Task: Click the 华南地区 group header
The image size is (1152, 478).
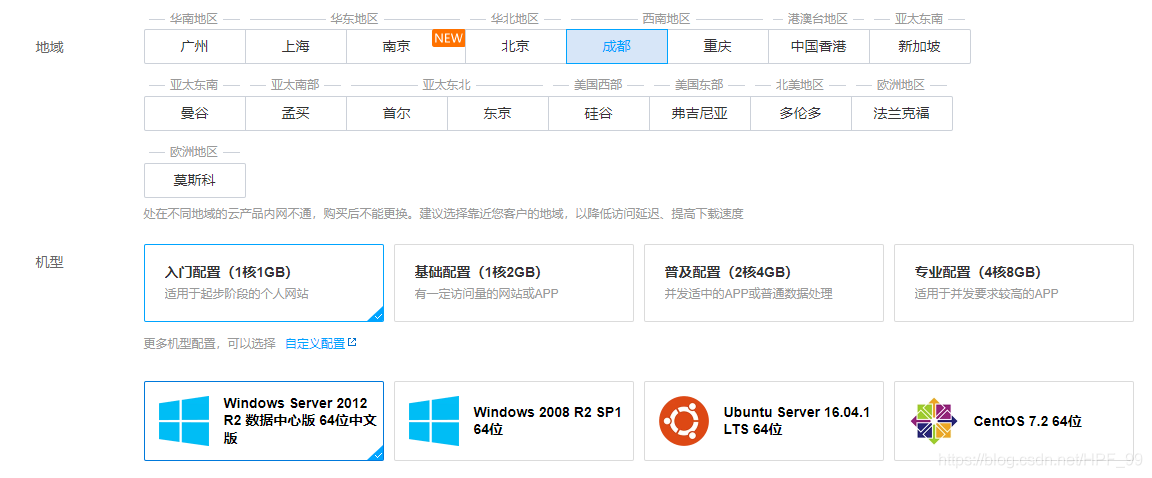Action: 194,18
